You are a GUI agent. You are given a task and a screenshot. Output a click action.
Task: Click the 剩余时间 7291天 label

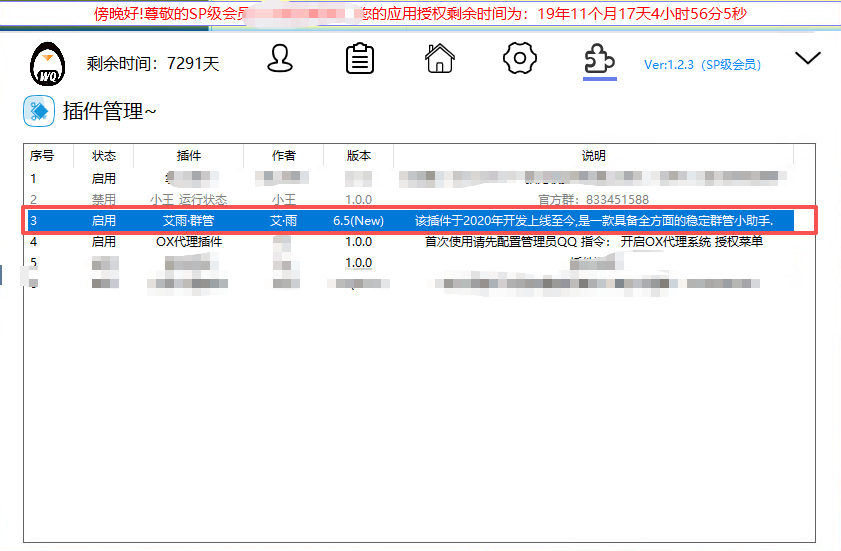pos(152,64)
